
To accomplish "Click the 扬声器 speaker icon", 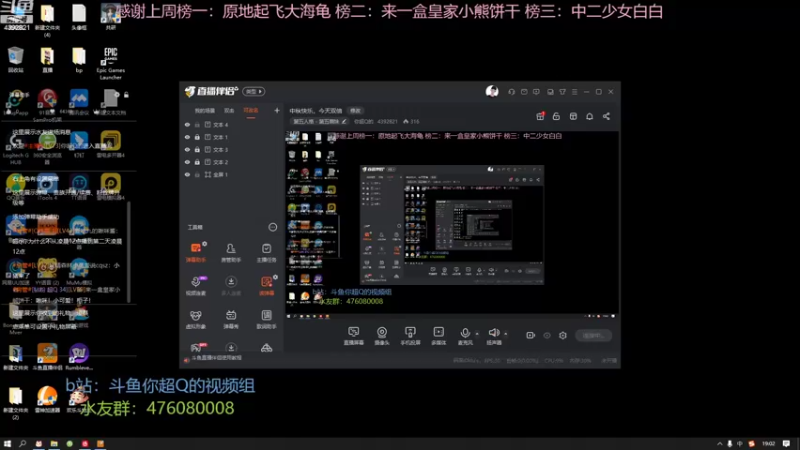I will (493, 333).
